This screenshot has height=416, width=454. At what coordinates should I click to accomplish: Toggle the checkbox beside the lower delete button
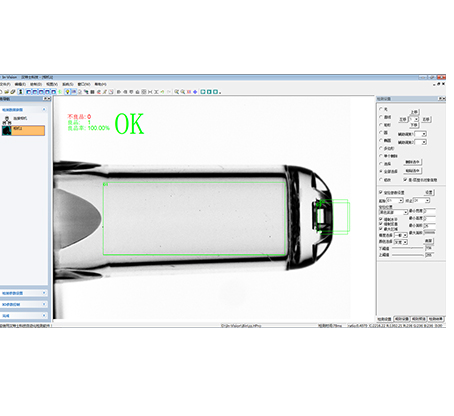[x=405, y=179]
